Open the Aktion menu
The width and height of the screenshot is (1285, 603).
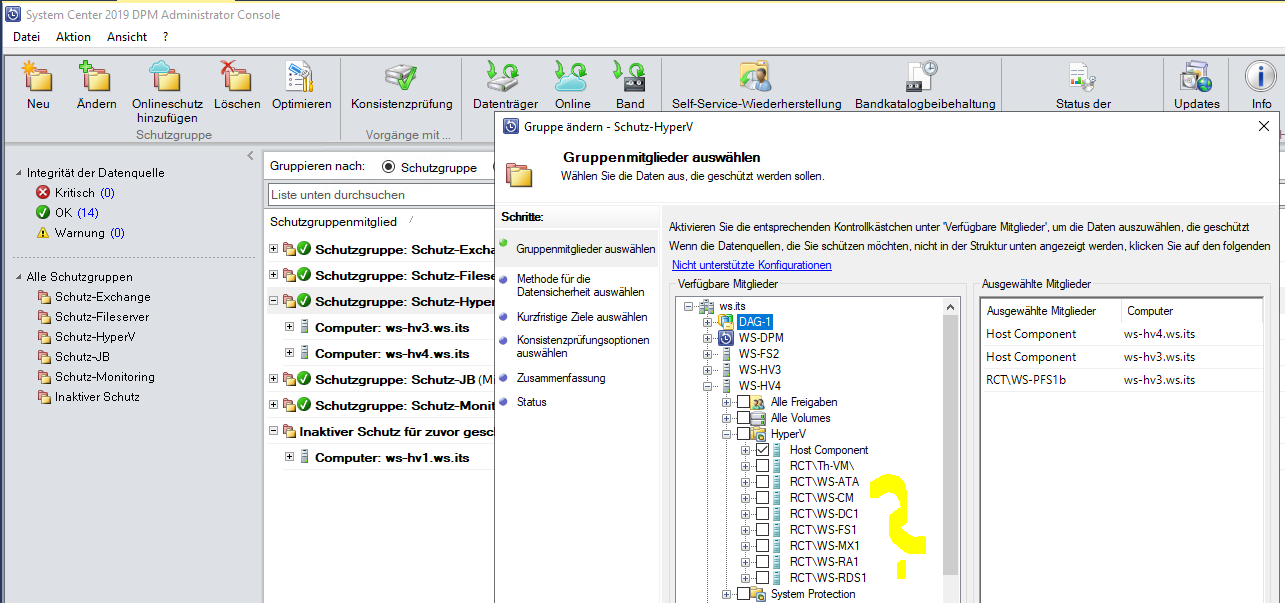pos(73,37)
